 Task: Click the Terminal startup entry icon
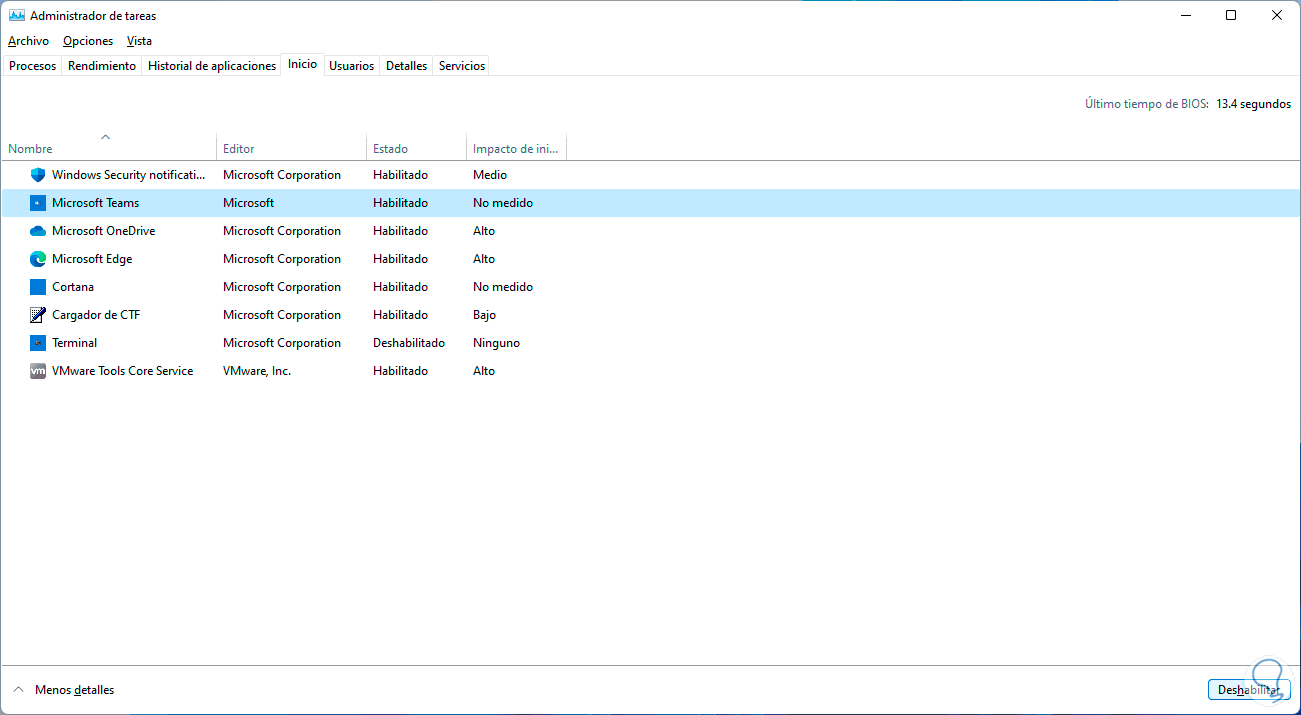pos(38,343)
